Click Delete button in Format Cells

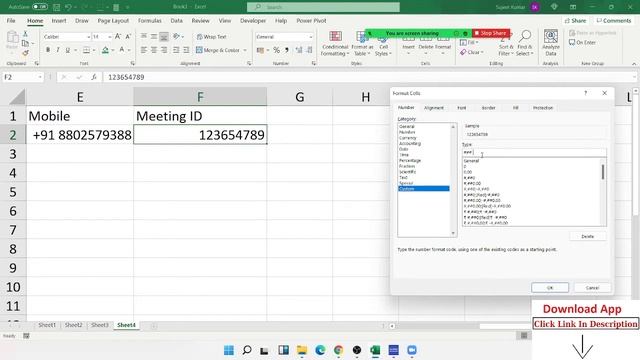587,236
